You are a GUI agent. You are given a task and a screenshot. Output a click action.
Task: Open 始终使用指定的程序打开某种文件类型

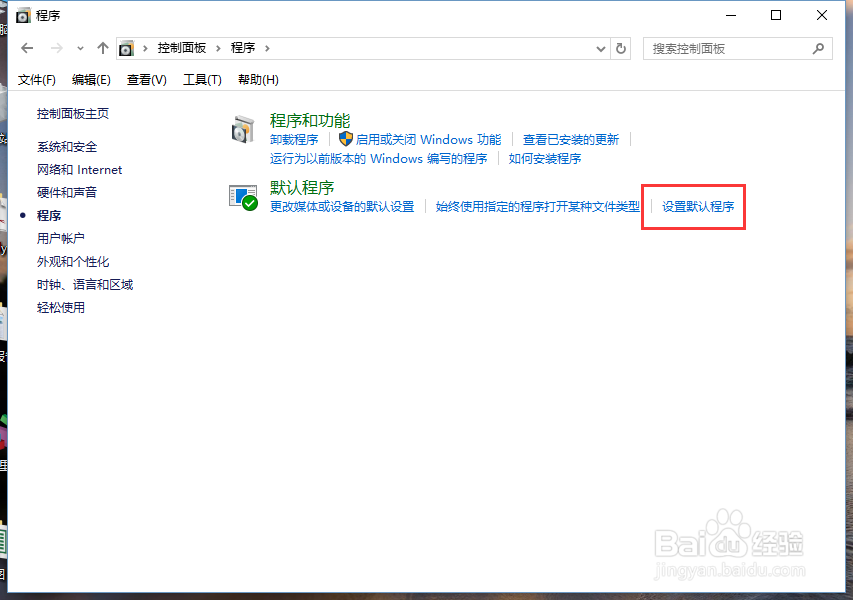tap(537, 207)
